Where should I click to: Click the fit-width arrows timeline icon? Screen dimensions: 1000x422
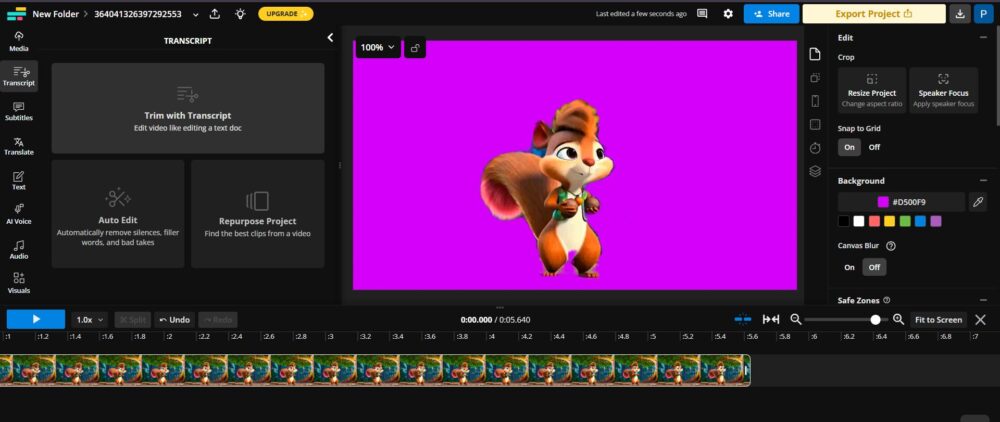pos(770,319)
